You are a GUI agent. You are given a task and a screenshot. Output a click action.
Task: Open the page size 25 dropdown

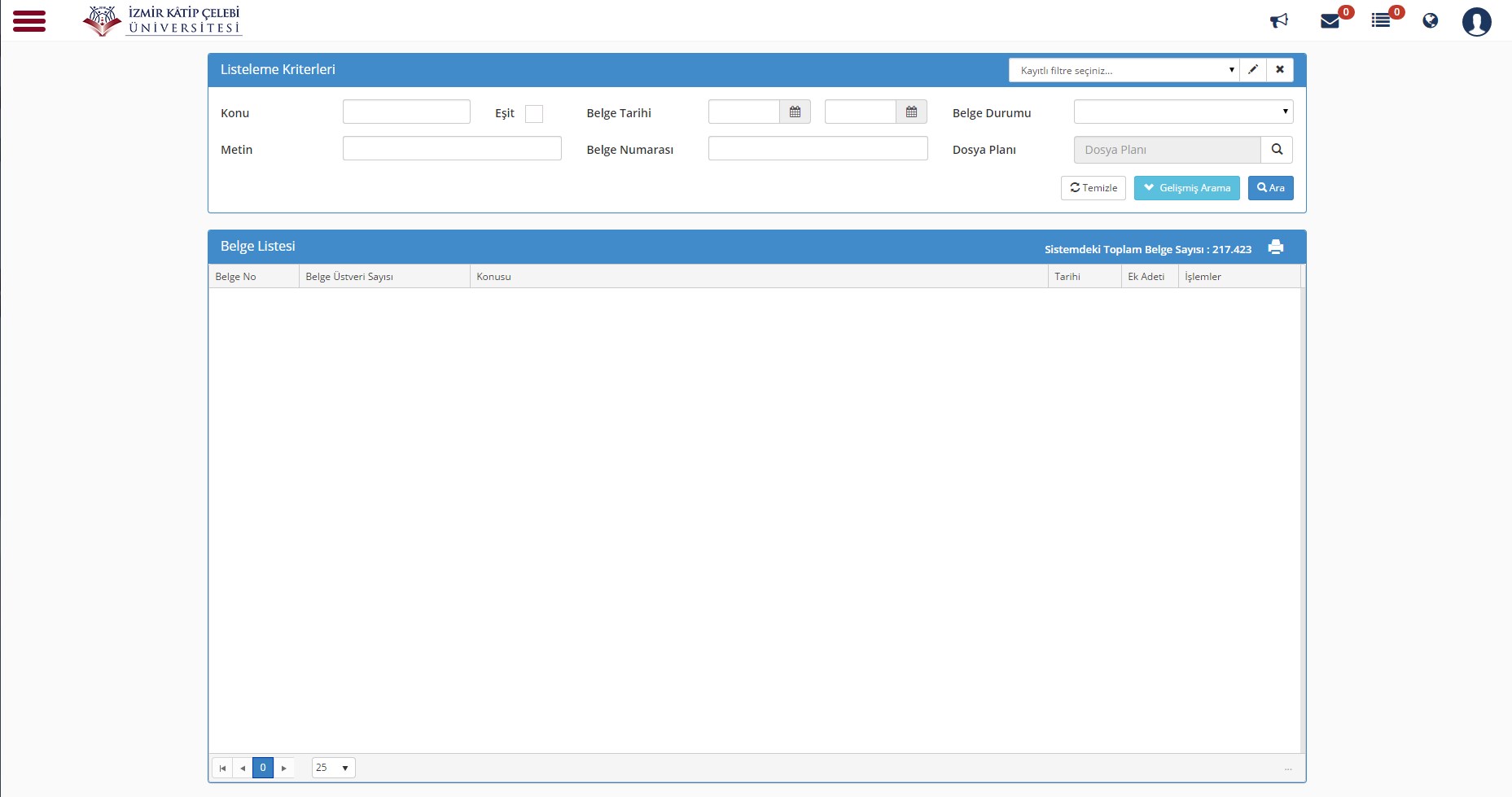pyautogui.click(x=334, y=768)
